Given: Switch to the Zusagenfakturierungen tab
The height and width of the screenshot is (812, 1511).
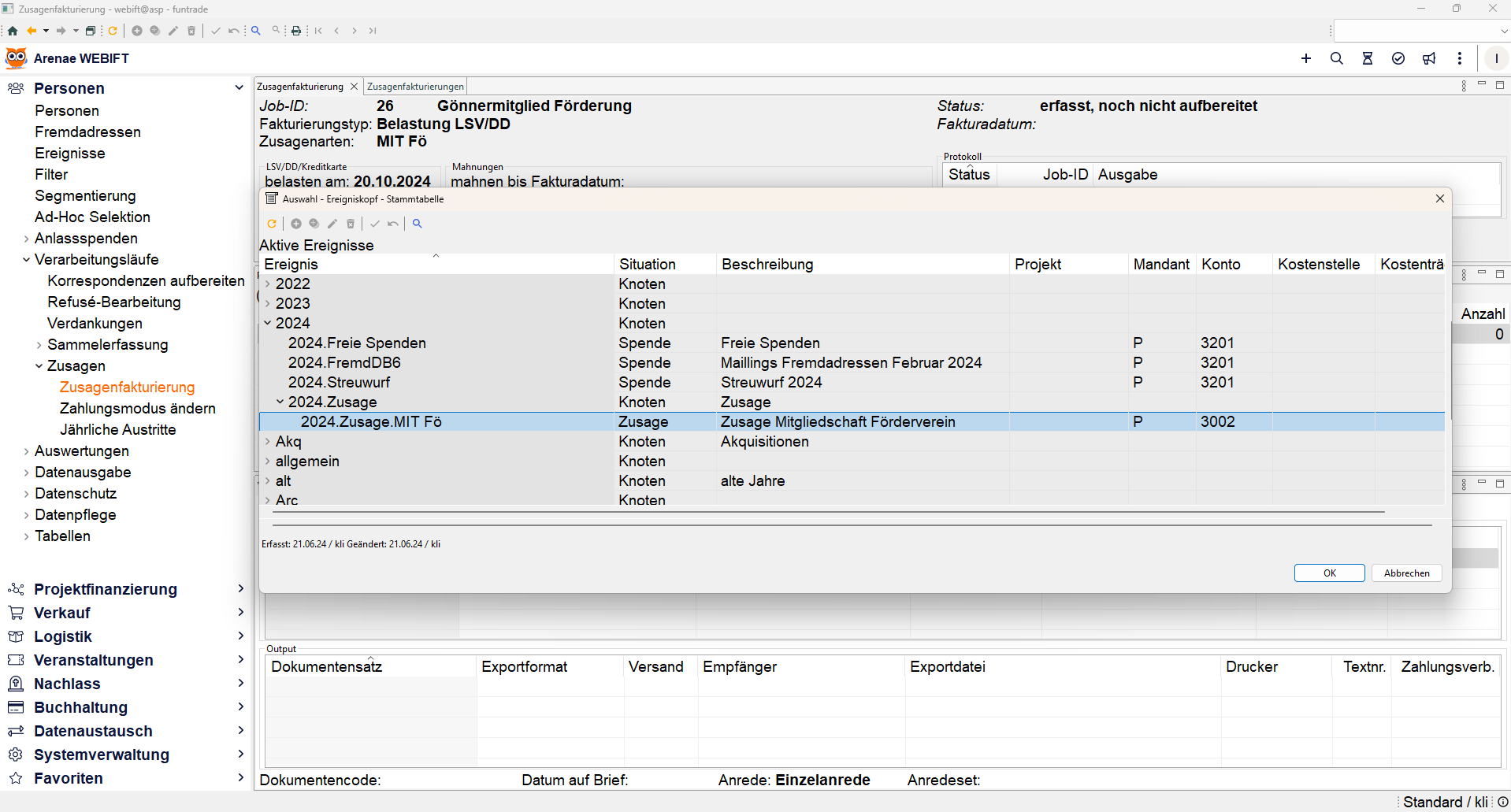Looking at the screenshot, I should point(415,87).
